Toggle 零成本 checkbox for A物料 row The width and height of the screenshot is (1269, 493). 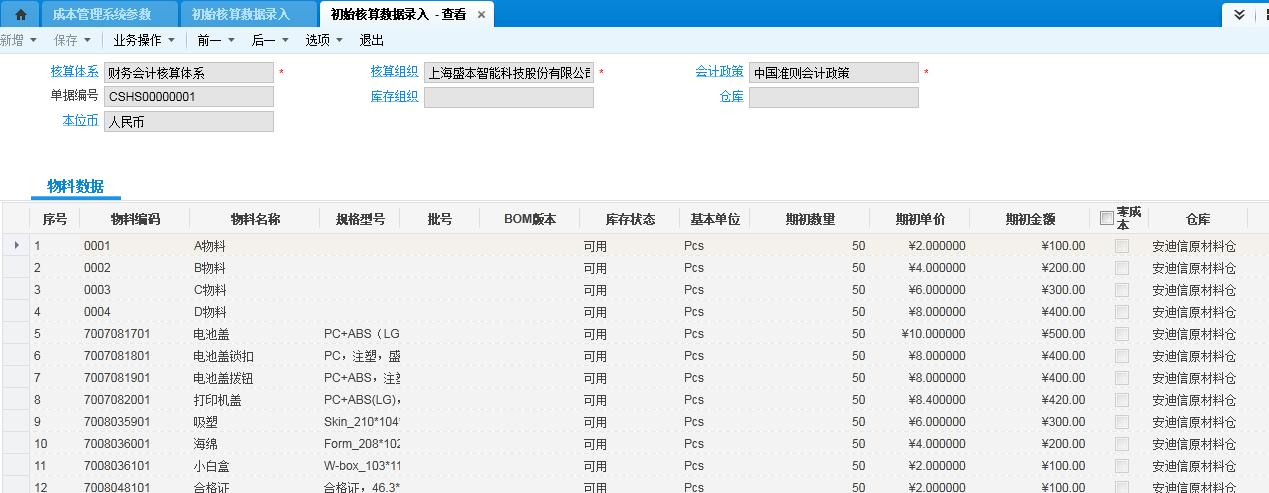(x=1122, y=246)
